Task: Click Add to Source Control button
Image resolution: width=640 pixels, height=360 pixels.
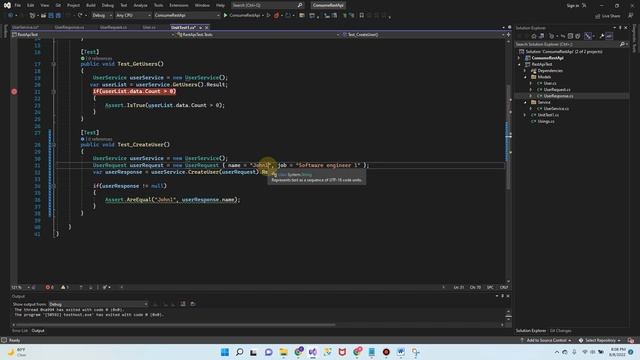Action: click(x=546, y=340)
